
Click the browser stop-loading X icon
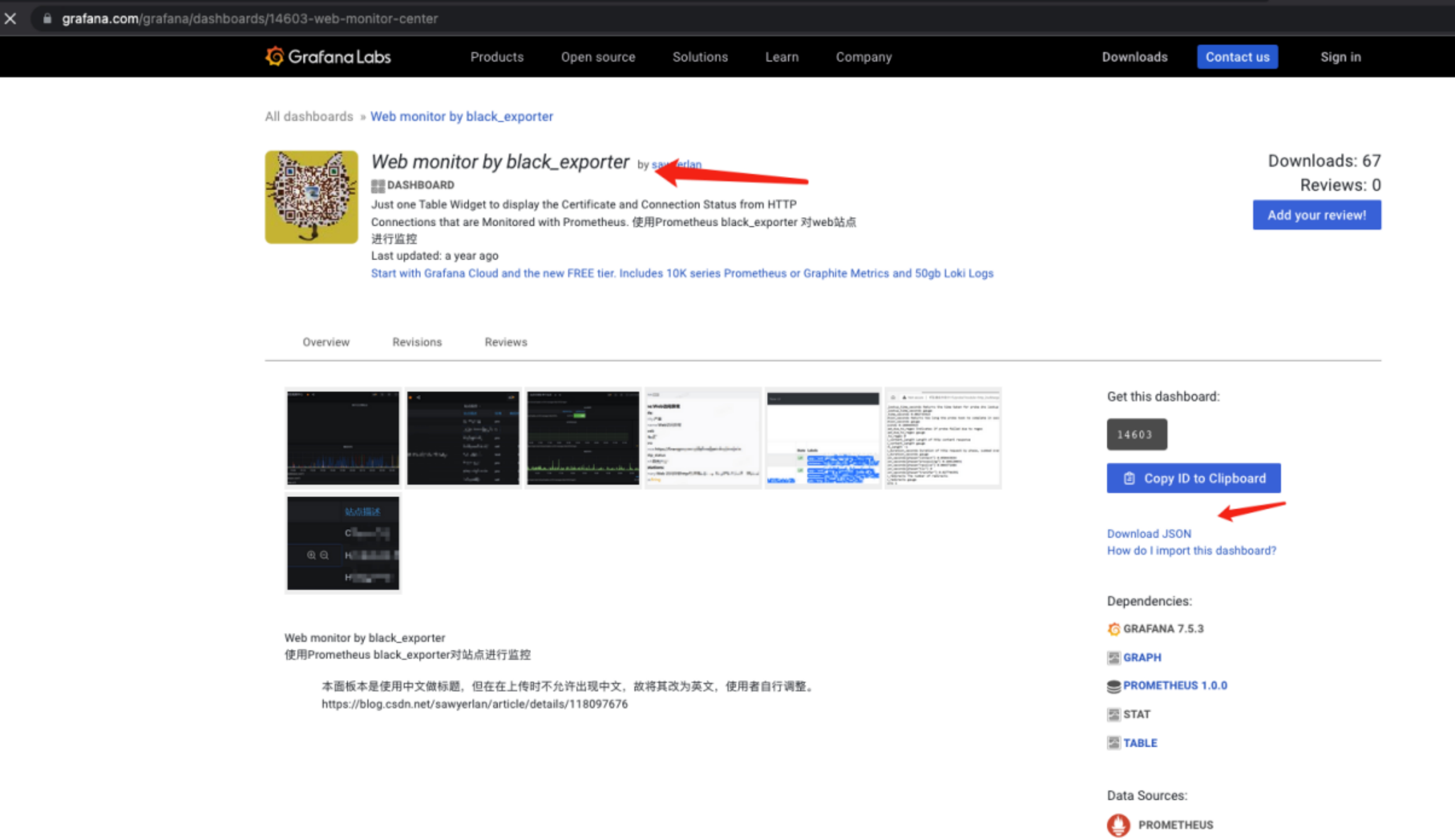pos(11,18)
